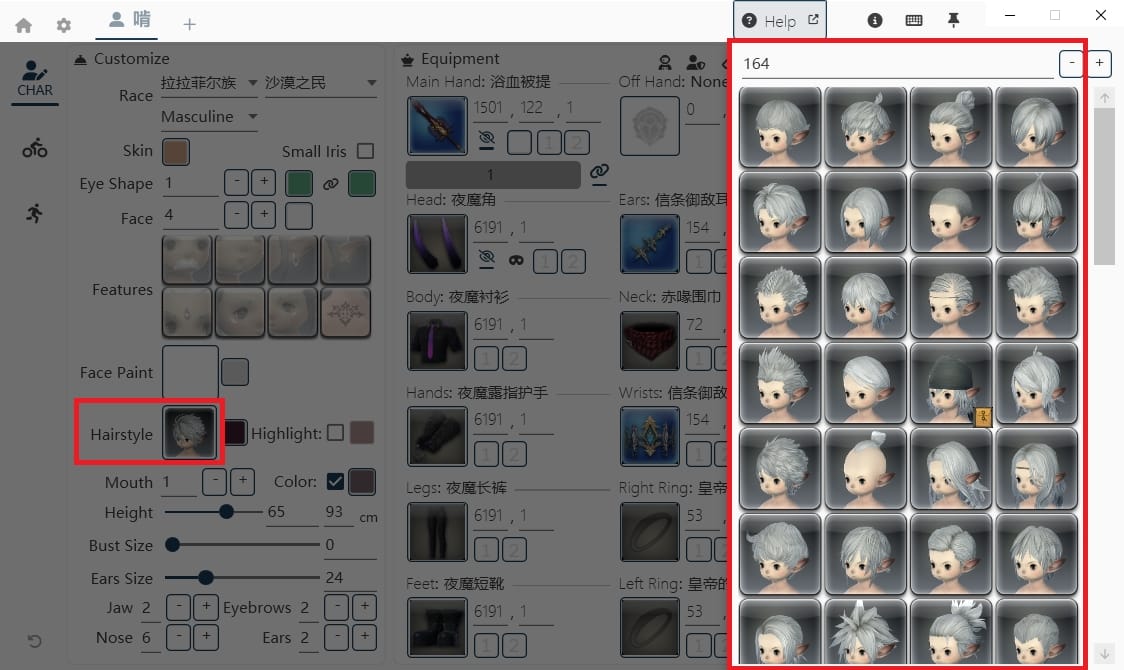Decrease hairstyle id with minus button
The image size is (1124, 670).
click(x=1072, y=64)
